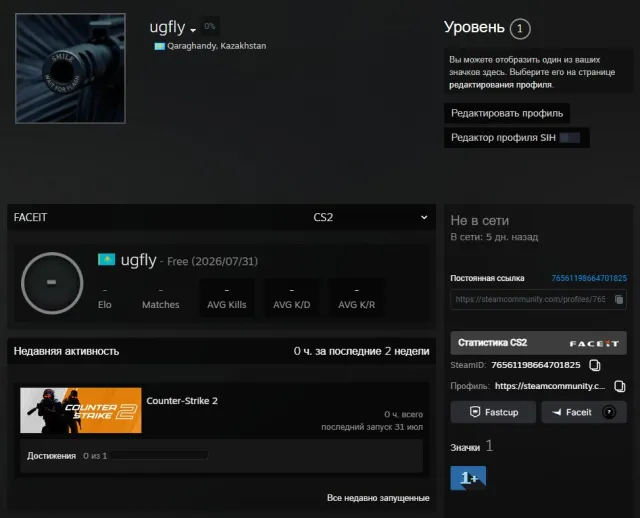Click the Counter-Strike 2 game banner
Image resolution: width=640 pixels, height=518 pixels.
pos(81,410)
